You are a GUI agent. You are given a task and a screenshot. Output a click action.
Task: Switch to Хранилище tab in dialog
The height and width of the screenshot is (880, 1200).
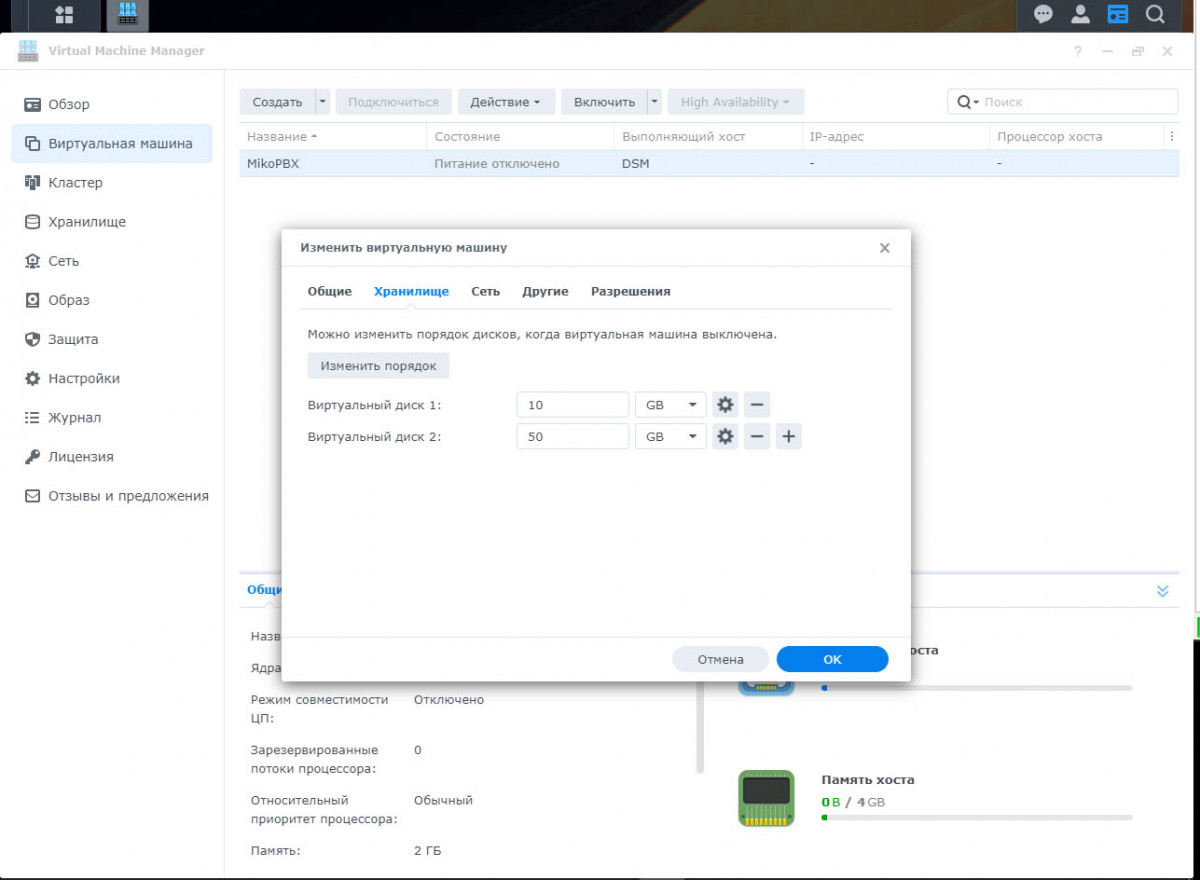(x=411, y=291)
